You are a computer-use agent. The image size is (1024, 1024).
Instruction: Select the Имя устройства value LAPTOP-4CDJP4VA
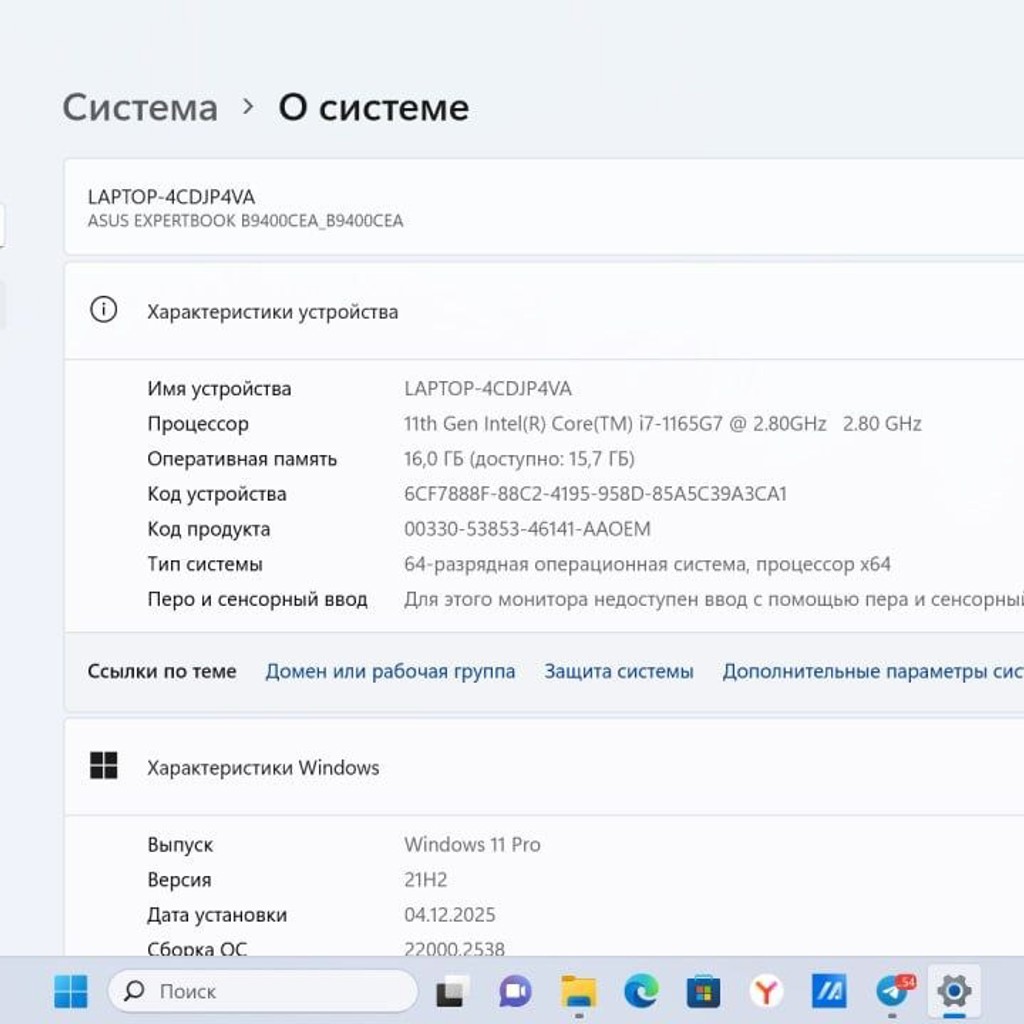[x=487, y=389]
